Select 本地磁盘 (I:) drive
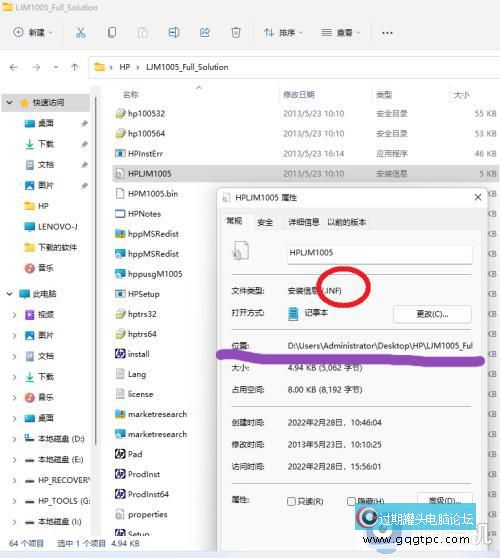500x558 pixels. point(59,522)
